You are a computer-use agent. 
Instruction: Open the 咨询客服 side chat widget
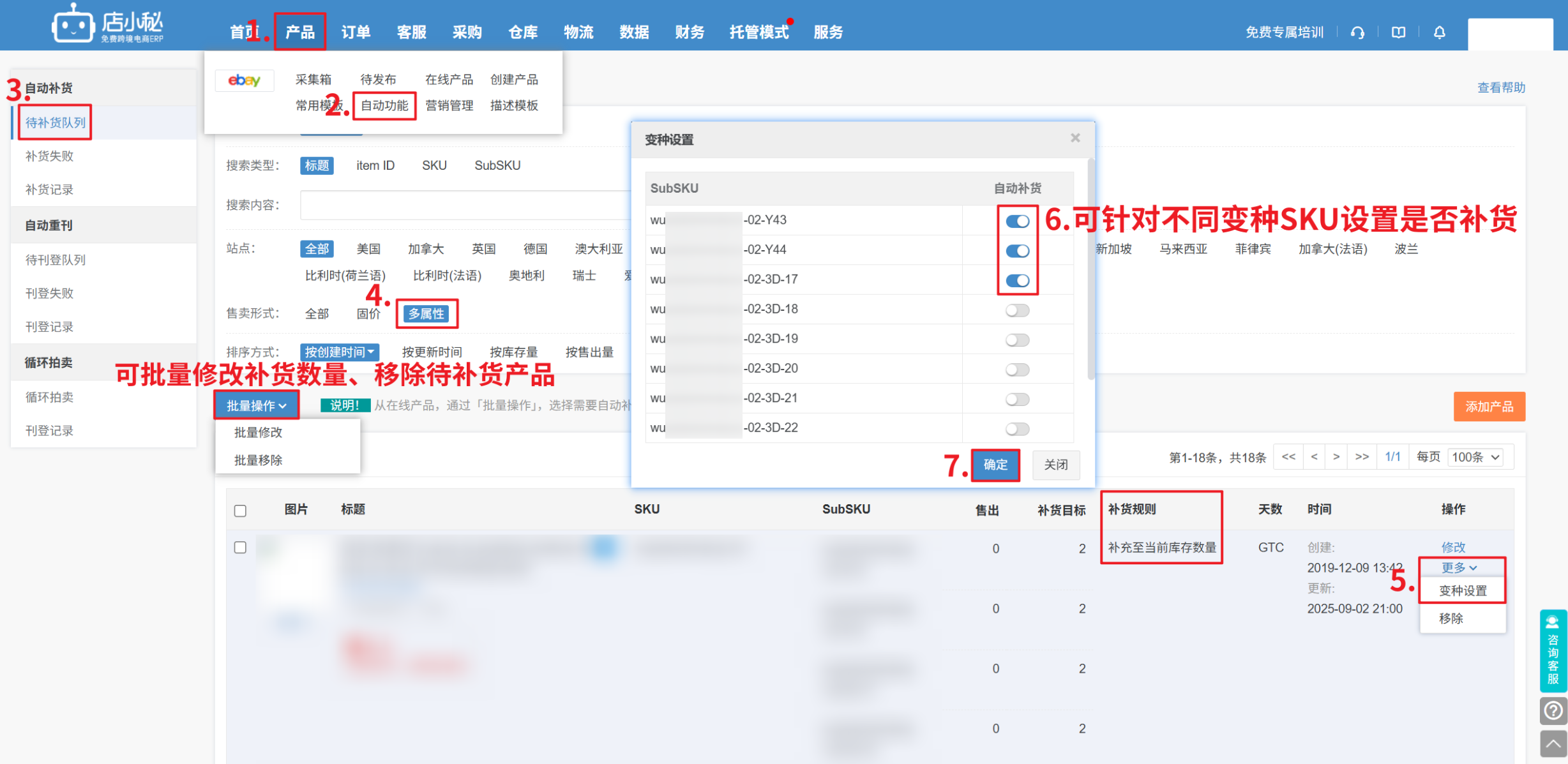1553,651
